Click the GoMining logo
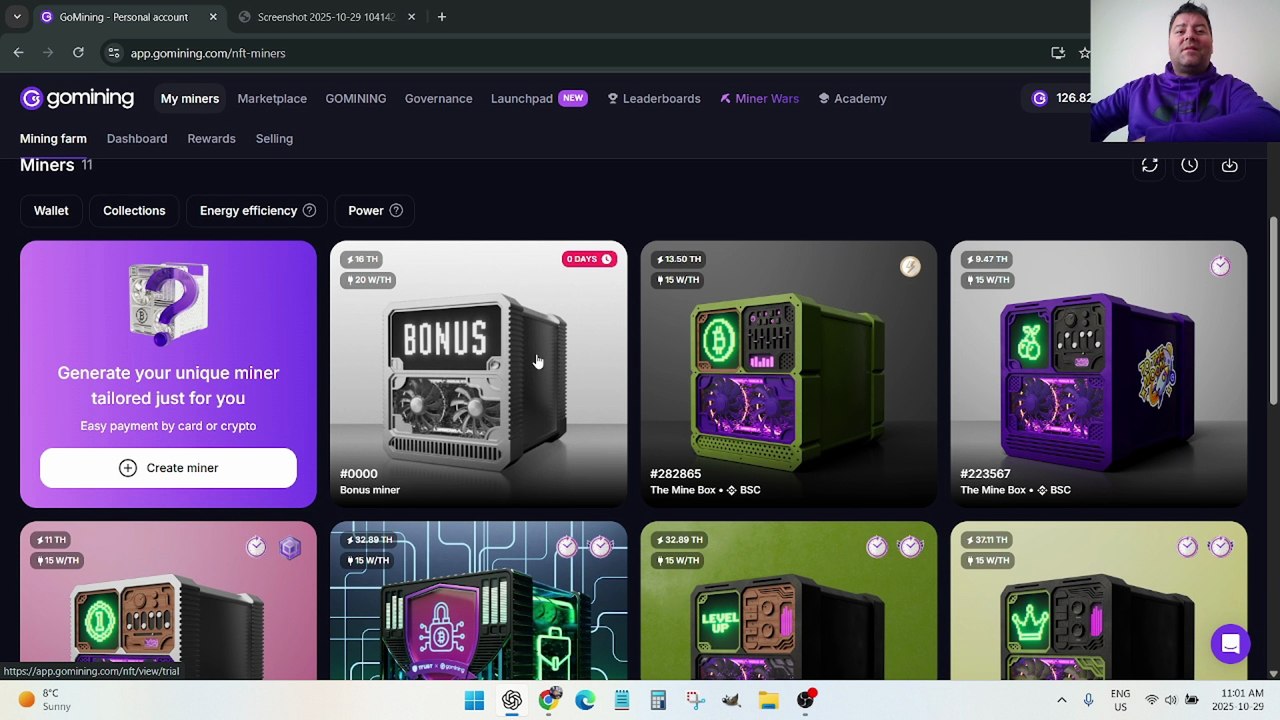This screenshot has height=720, width=1280. [77, 98]
